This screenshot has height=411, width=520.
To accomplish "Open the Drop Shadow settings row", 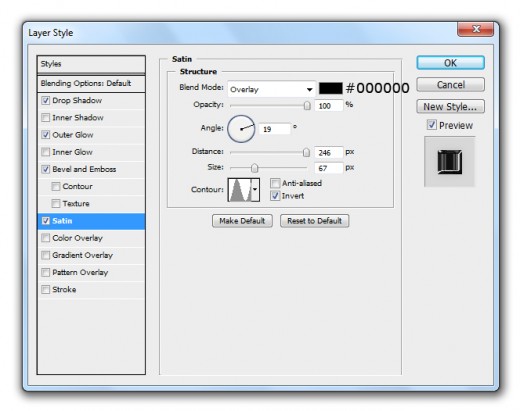I will [x=91, y=100].
